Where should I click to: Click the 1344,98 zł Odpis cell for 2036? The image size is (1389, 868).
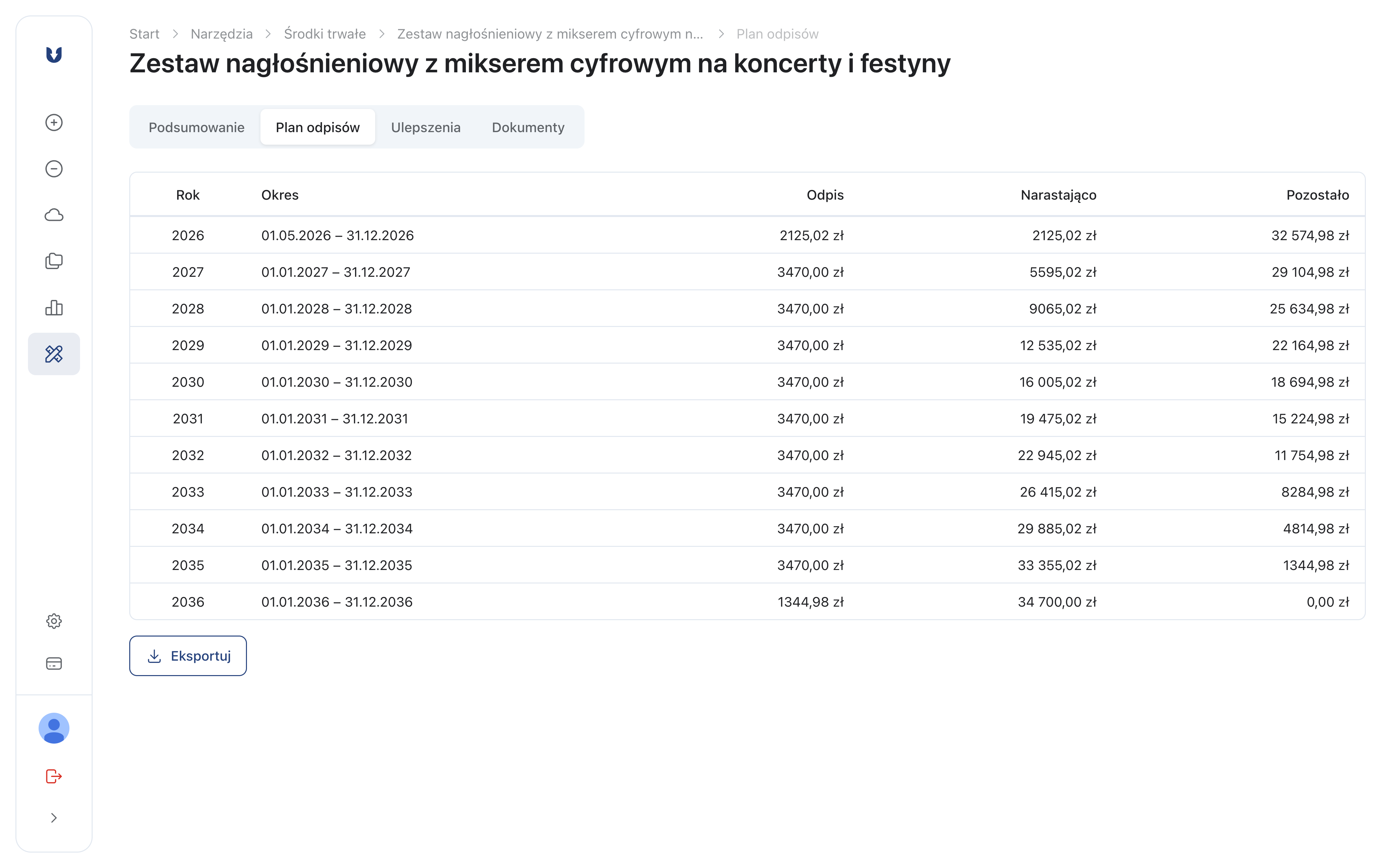pos(811,602)
